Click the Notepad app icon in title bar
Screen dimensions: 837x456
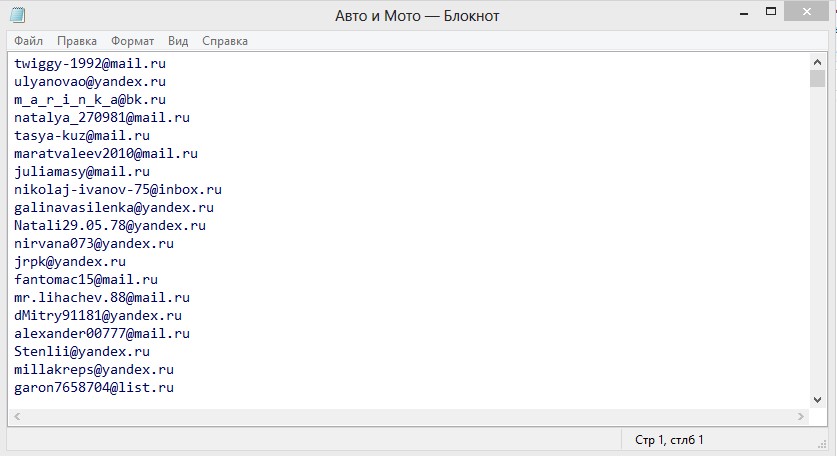[x=17, y=15]
